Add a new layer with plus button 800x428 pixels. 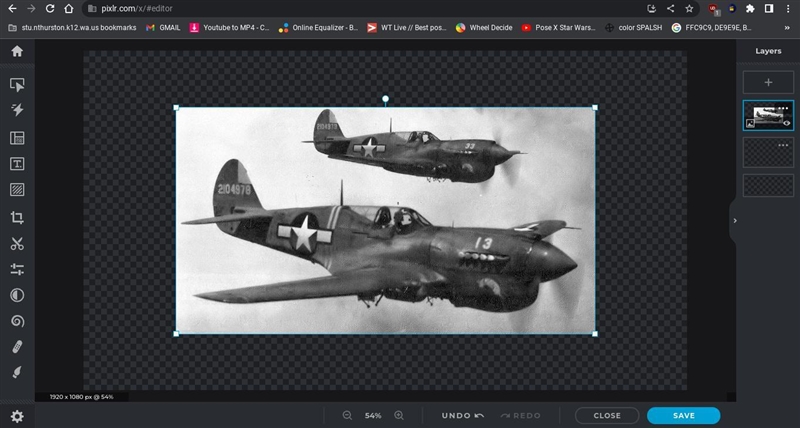[x=768, y=82]
